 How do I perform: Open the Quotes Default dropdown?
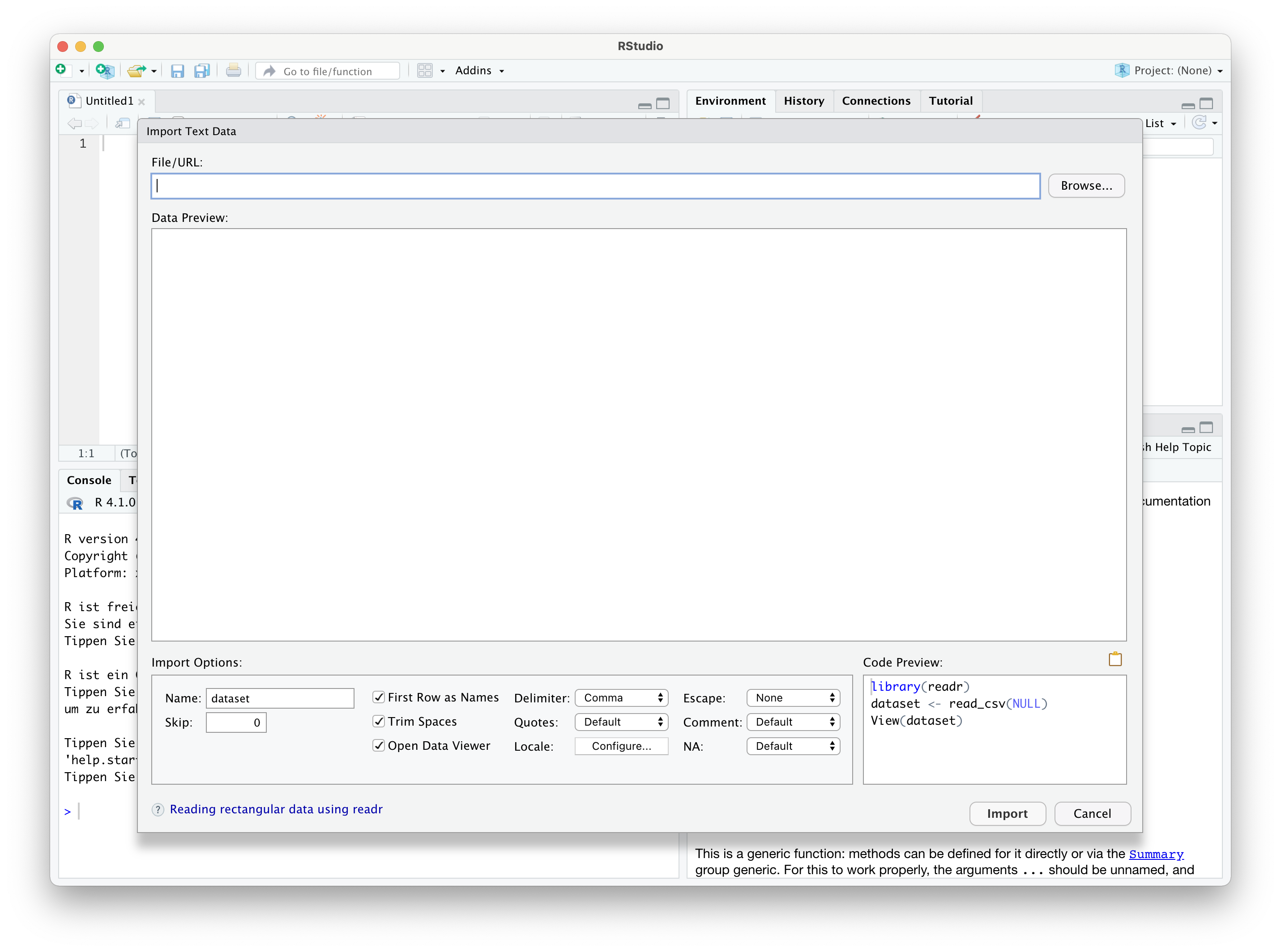[621, 722]
